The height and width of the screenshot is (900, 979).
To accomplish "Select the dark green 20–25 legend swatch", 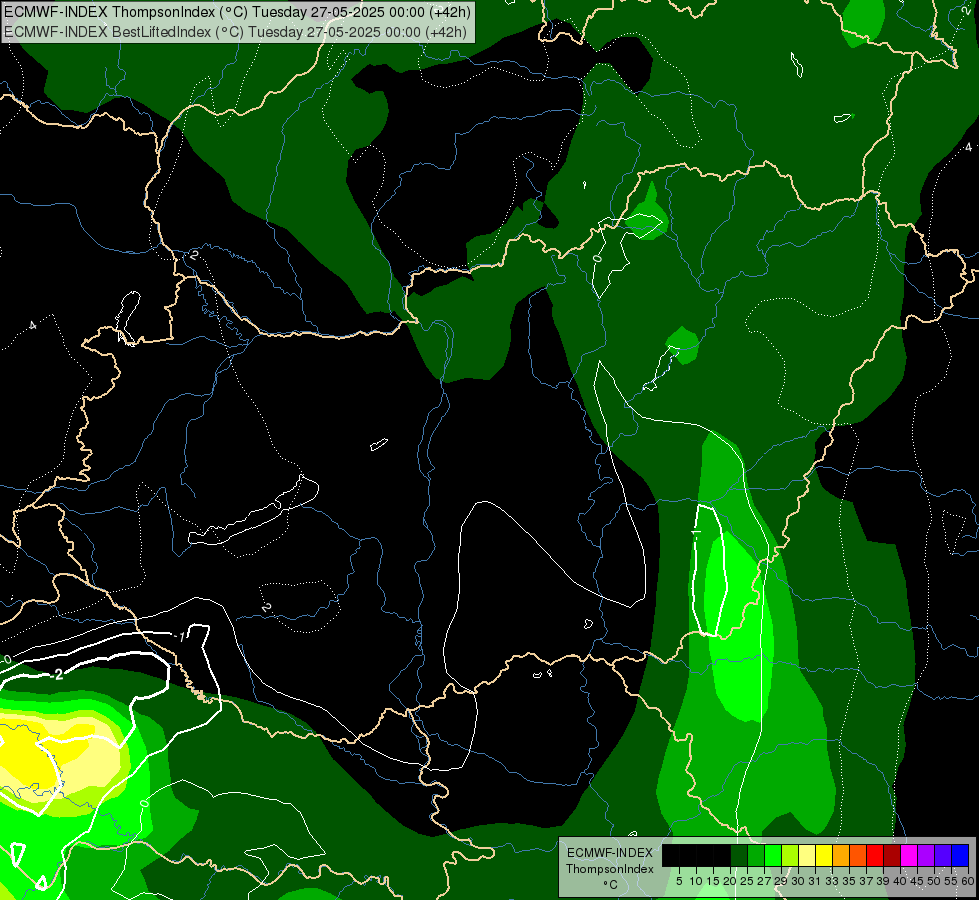I will [739, 856].
